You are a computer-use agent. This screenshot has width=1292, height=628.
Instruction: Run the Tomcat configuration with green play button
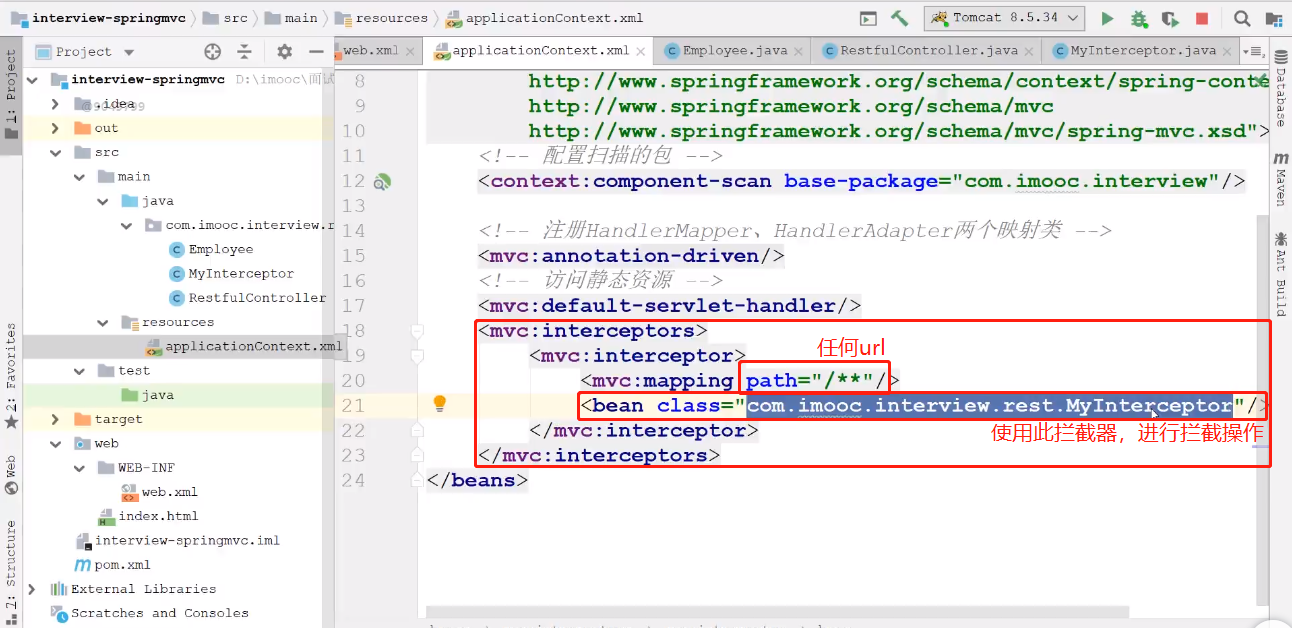click(1107, 18)
